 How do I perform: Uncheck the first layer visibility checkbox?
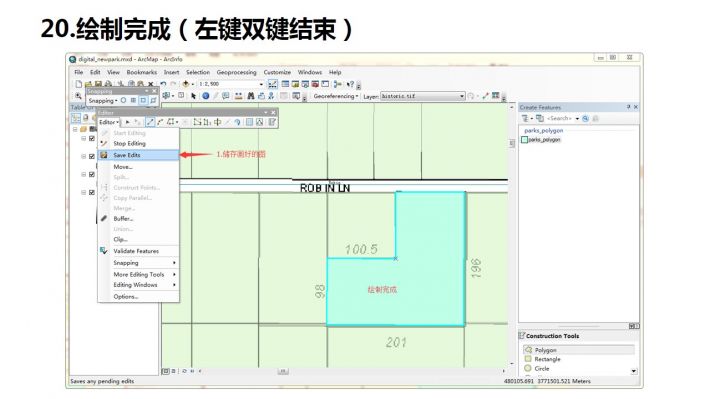92,139
